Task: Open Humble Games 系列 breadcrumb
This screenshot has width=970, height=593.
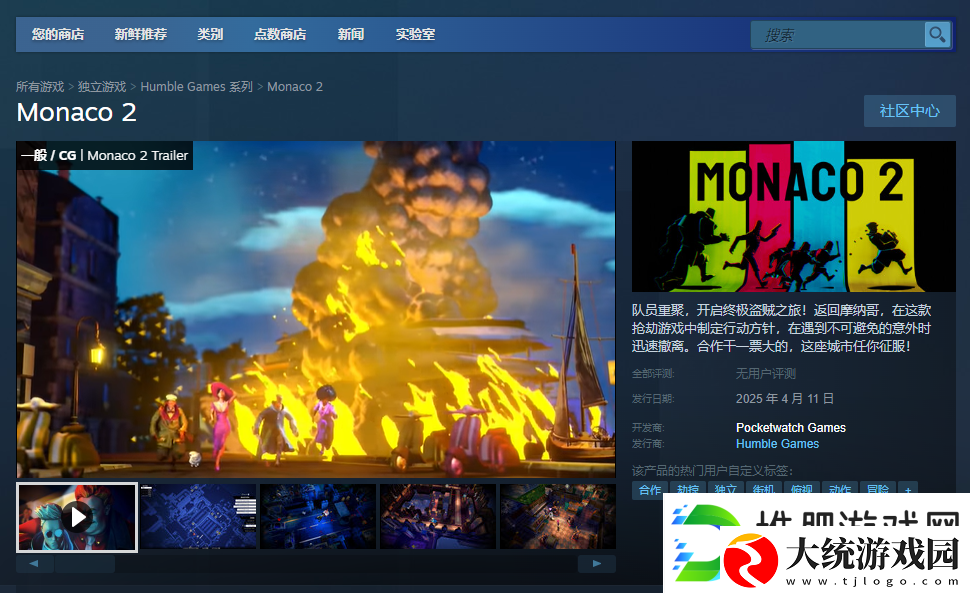Action: (x=196, y=87)
